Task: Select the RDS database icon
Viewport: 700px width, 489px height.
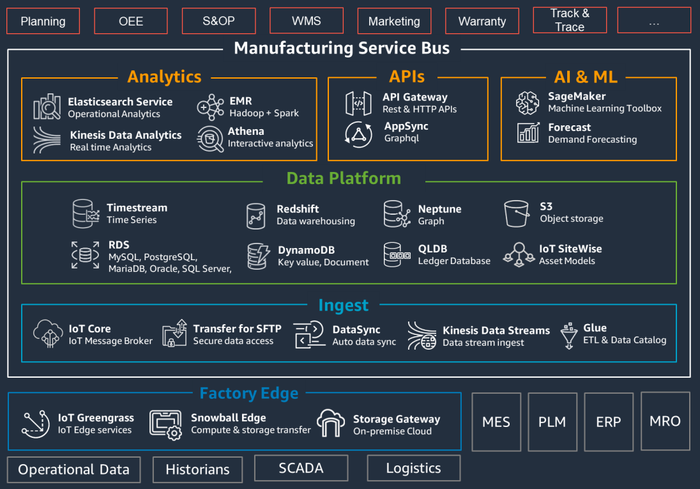Action: click(x=85, y=255)
